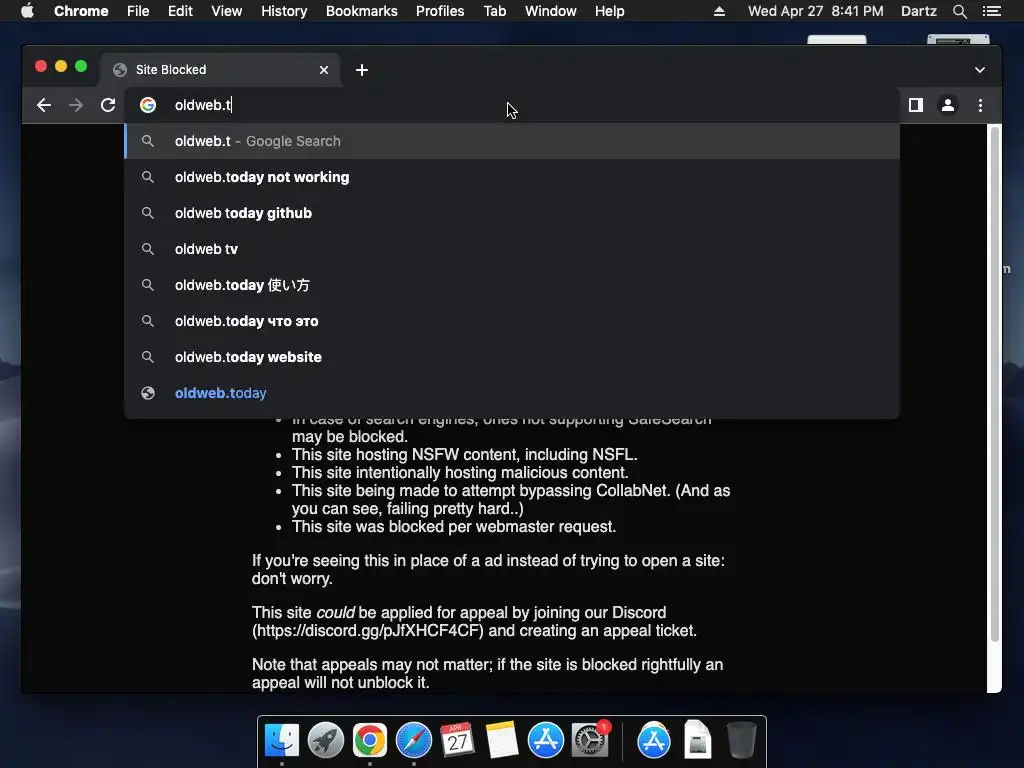Choose 'oldweb tv' suggestion
Viewport: 1024px width, 768px height.
point(512,249)
